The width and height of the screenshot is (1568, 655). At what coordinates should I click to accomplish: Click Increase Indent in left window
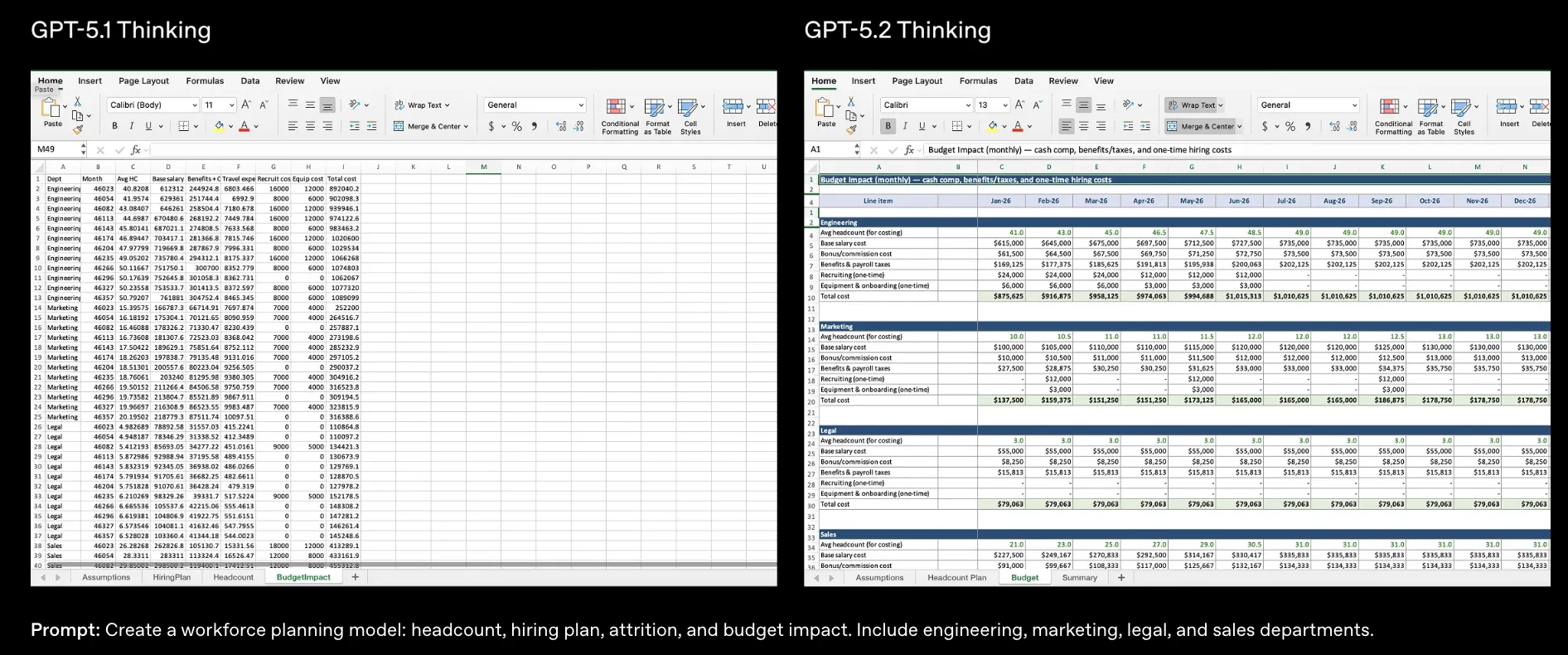(x=371, y=126)
